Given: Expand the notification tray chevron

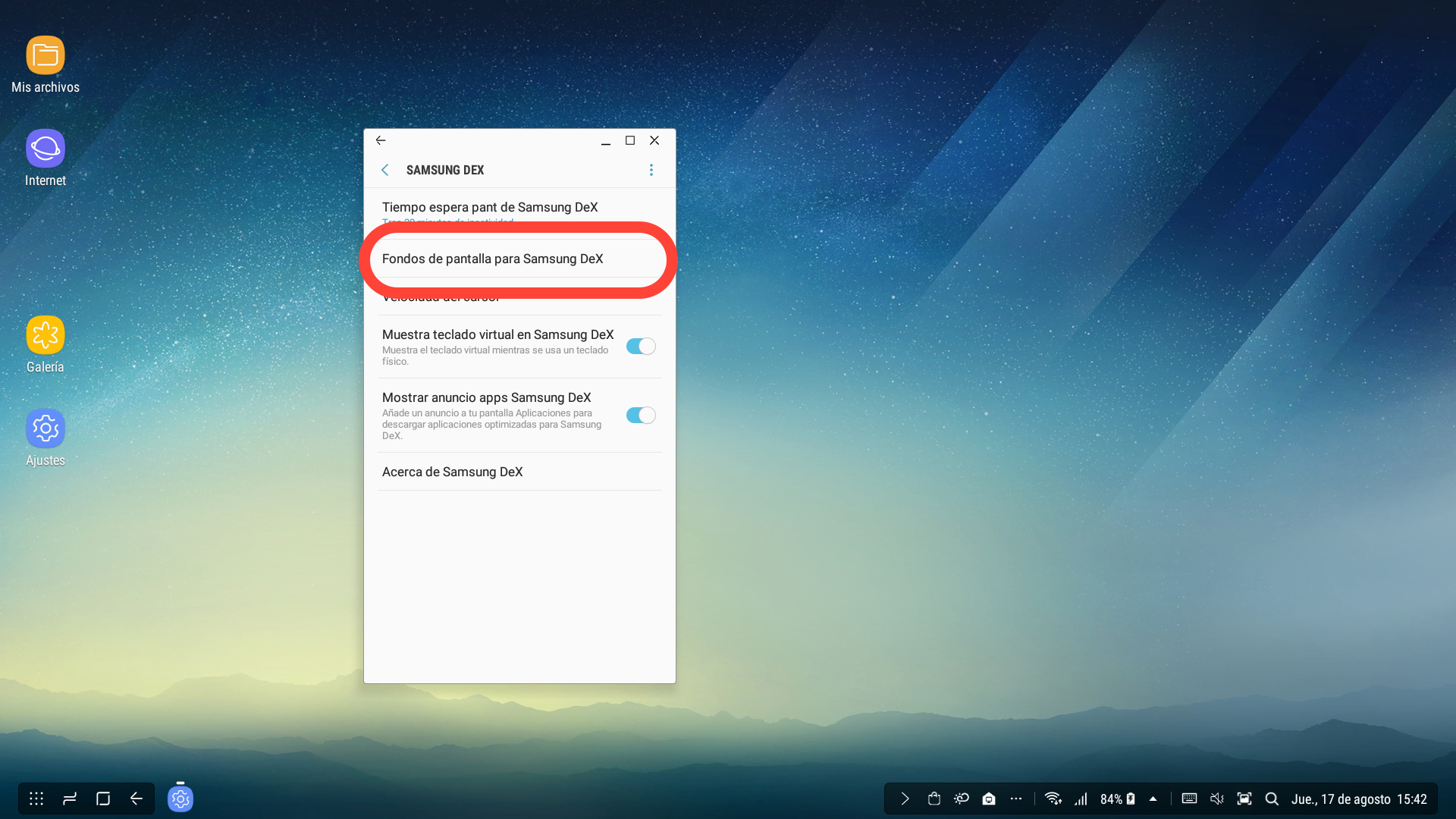Looking at the screenshot, I should click(905, 799).
